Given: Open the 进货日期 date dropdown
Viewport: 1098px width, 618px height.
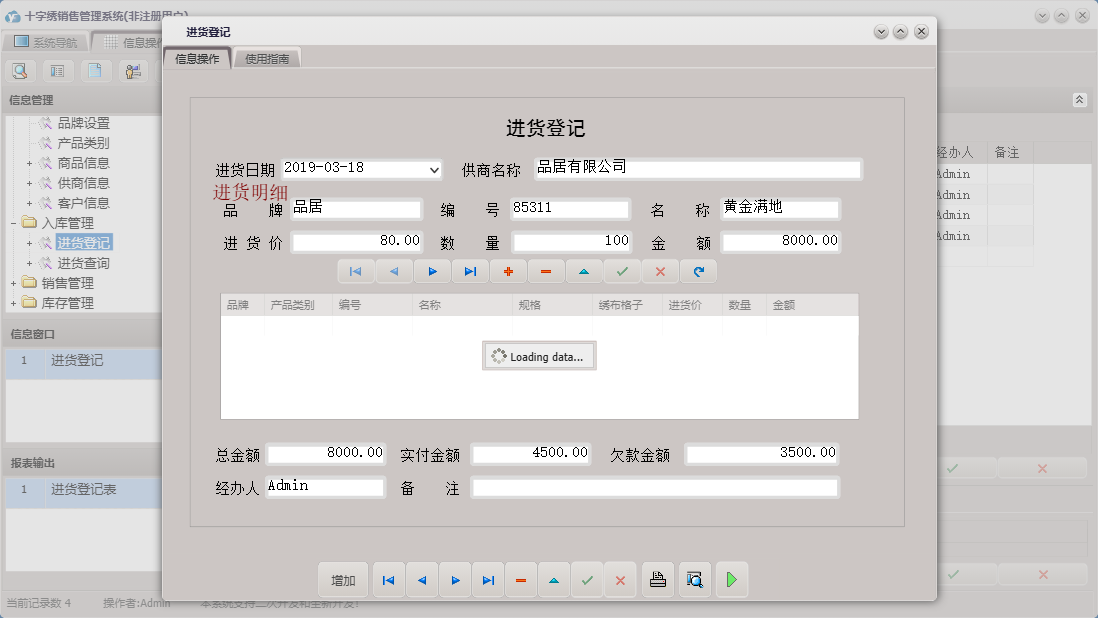Looking at the screenshot, I should (x=432, y=168).
